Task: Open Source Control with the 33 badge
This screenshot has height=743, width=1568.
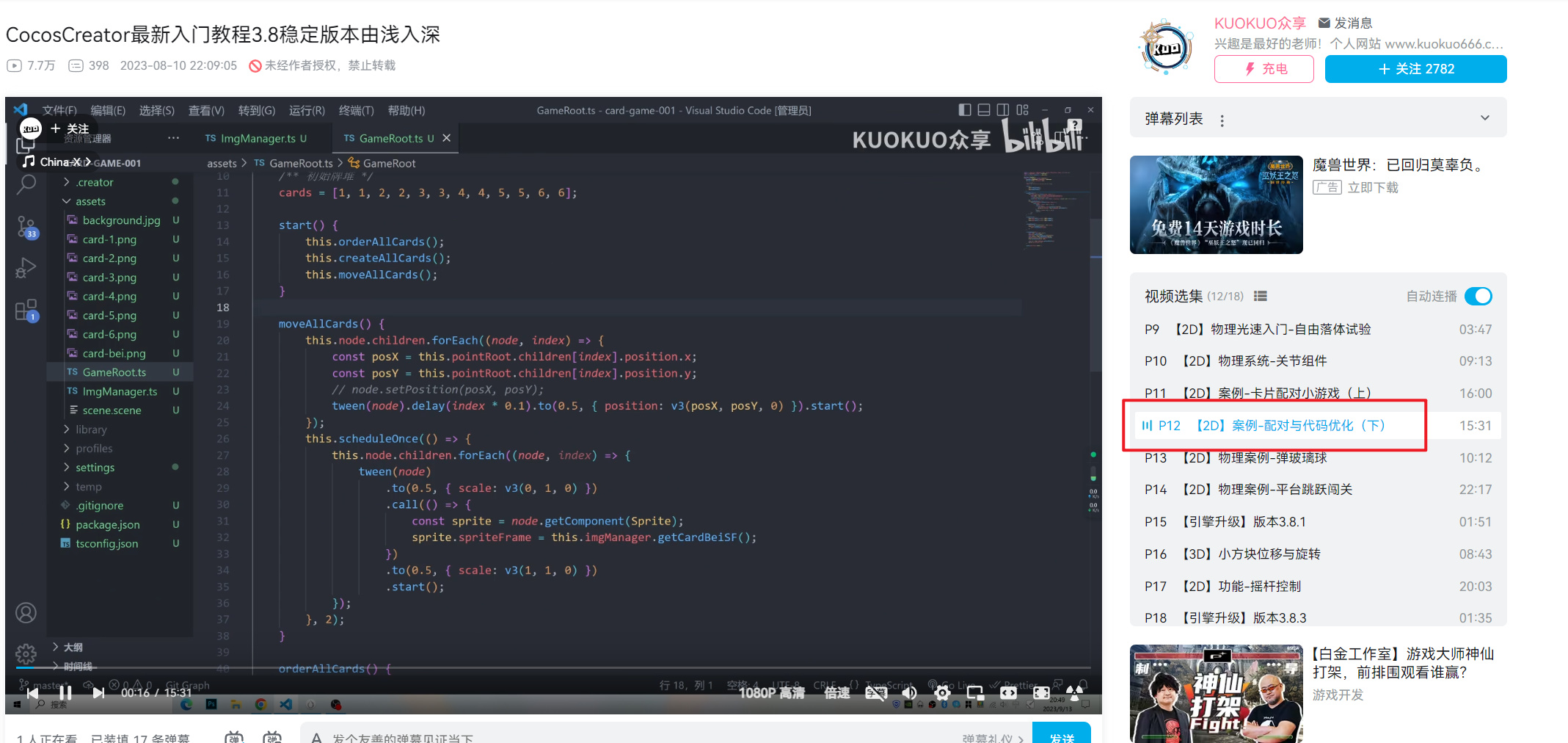Action: click(x=26, y=227)
